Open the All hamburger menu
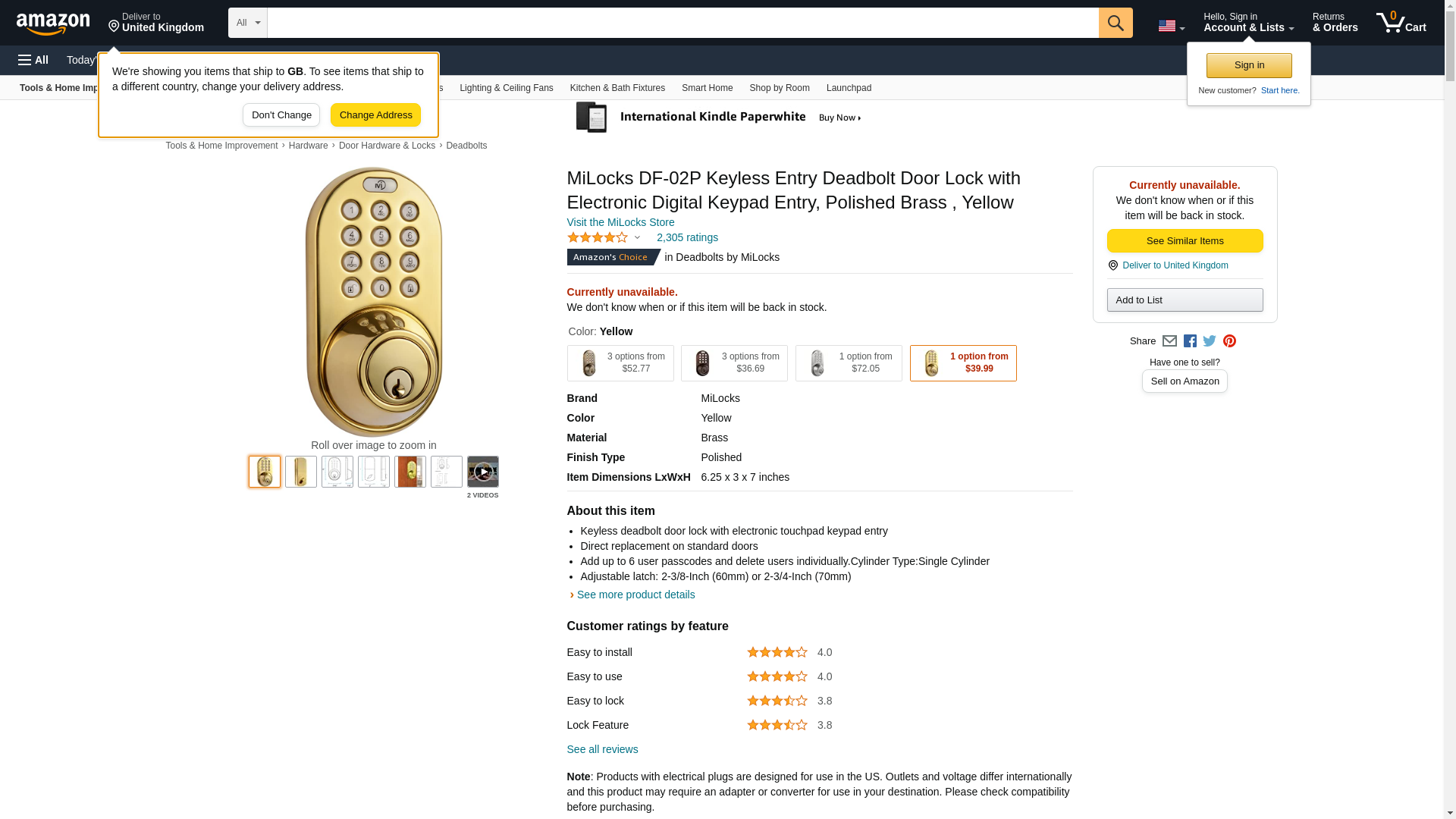 [33, 60]
